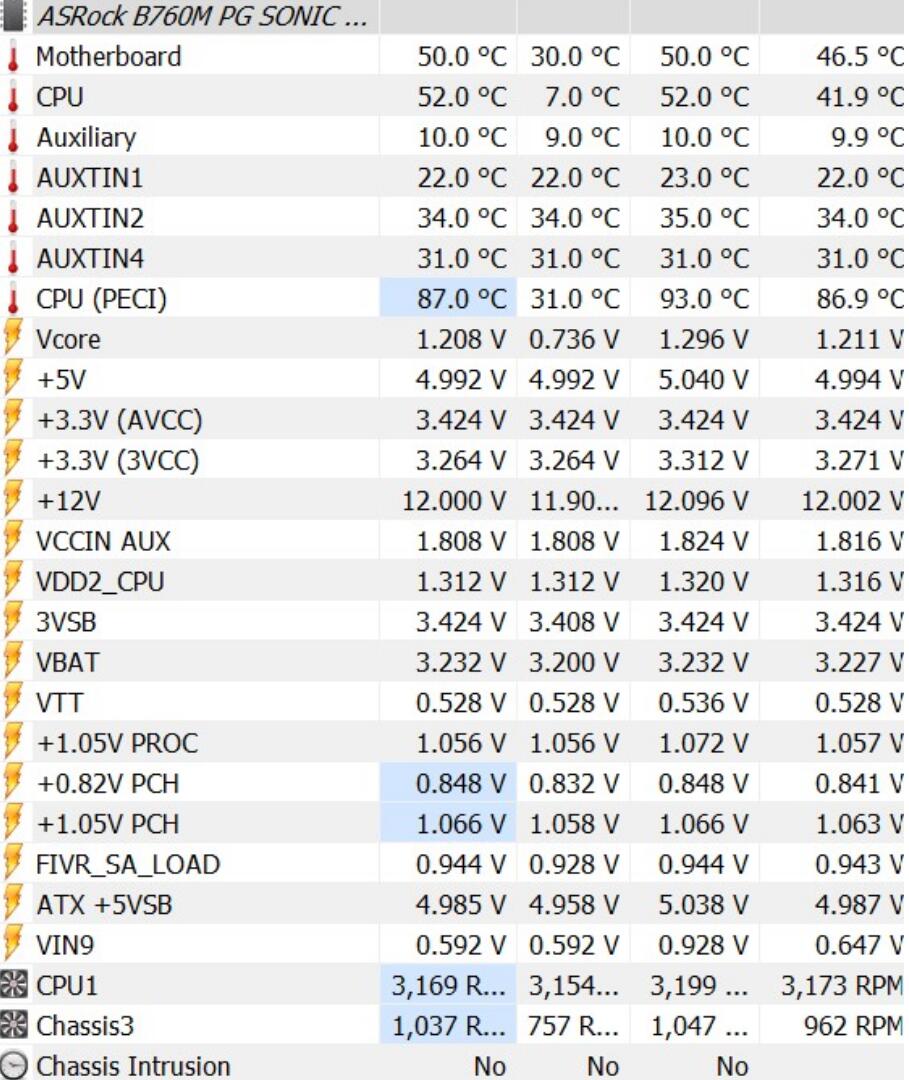Select the Motherboard sensor label
The width and height of the screenshot is (909, 1080).
(x=109, y=56)
